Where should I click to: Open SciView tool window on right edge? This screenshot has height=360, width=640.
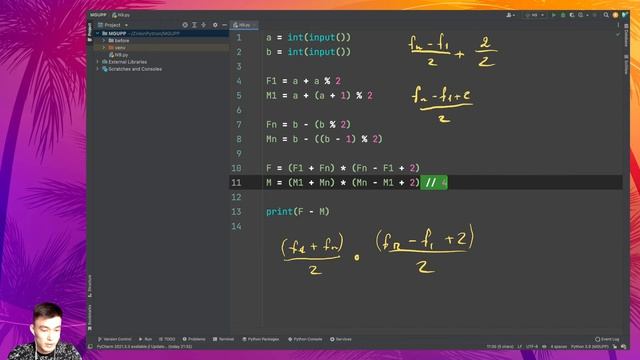click(626, 64)
